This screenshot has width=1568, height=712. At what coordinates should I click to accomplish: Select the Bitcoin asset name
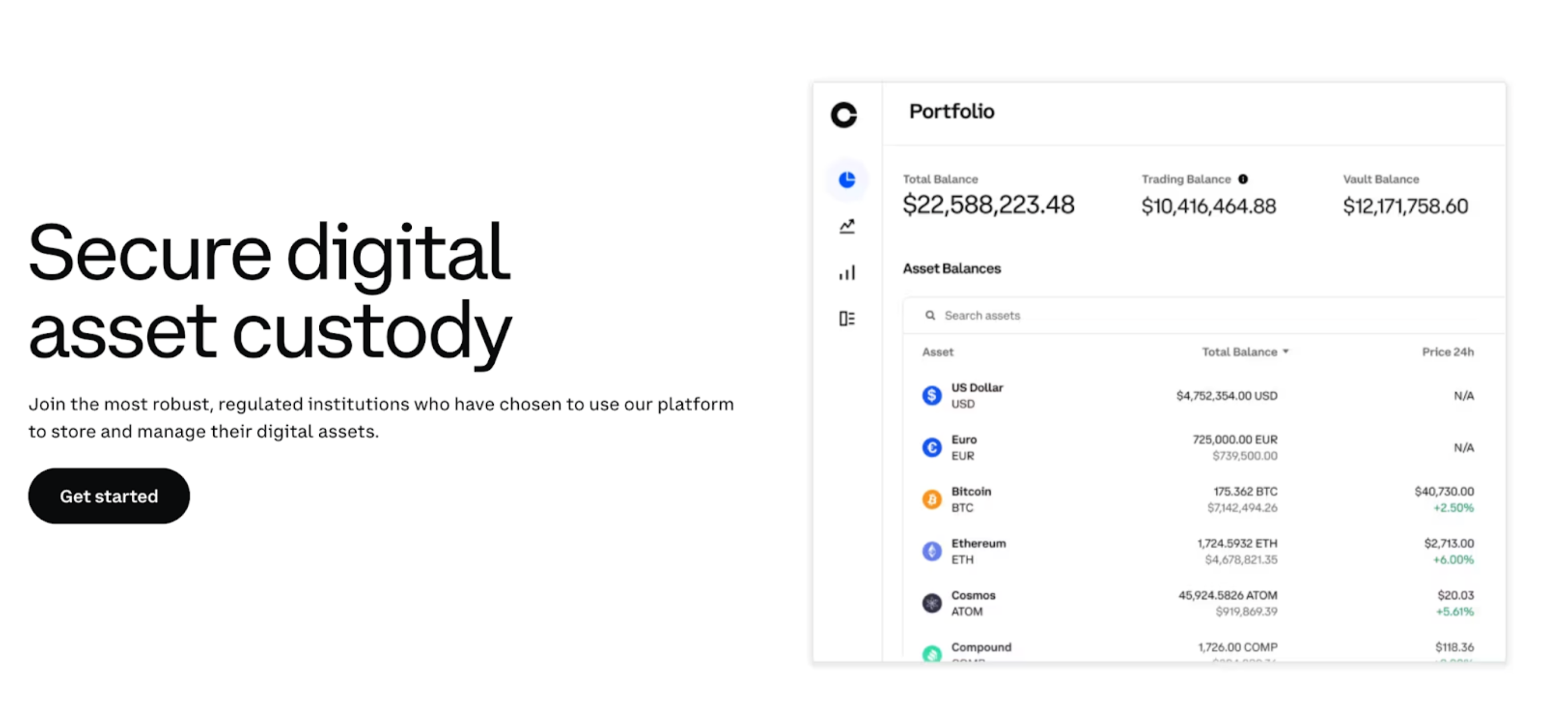click(x=971, y=491)
